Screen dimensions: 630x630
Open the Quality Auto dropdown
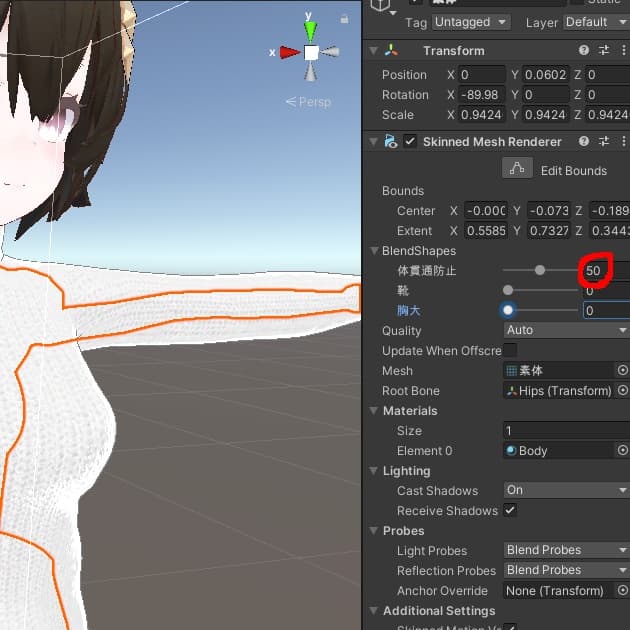(567, 330)
